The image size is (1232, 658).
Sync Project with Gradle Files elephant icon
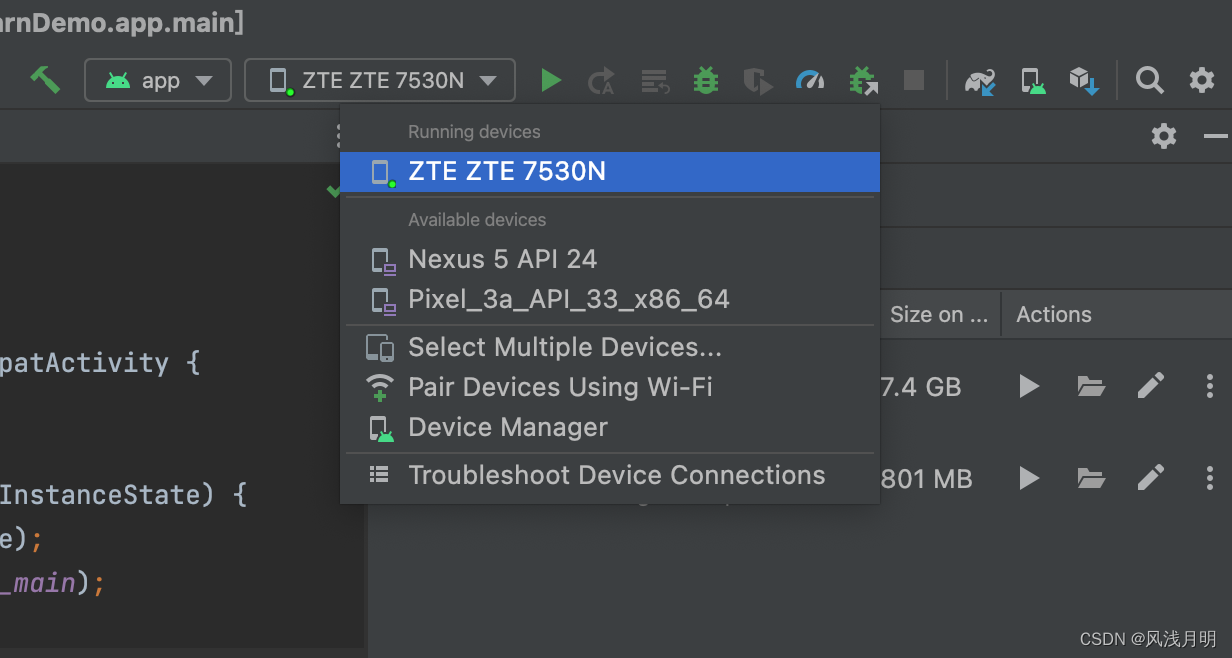980,81
